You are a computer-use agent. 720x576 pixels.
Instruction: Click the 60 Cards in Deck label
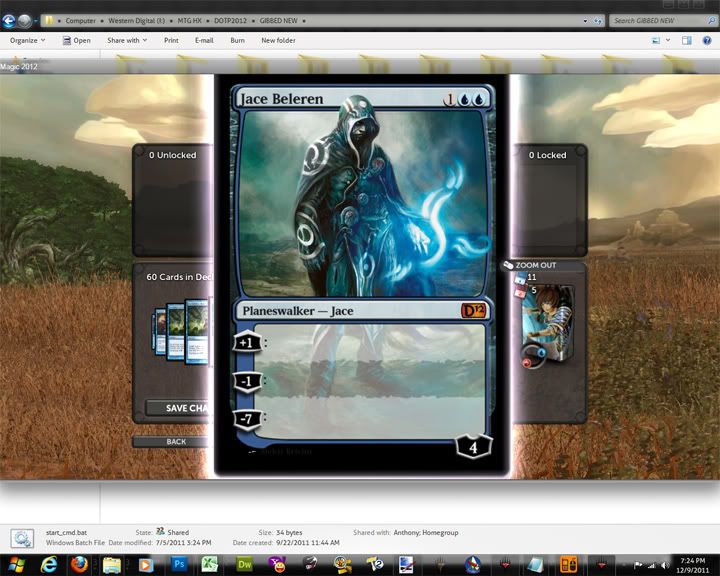click(x=180, y=277)
